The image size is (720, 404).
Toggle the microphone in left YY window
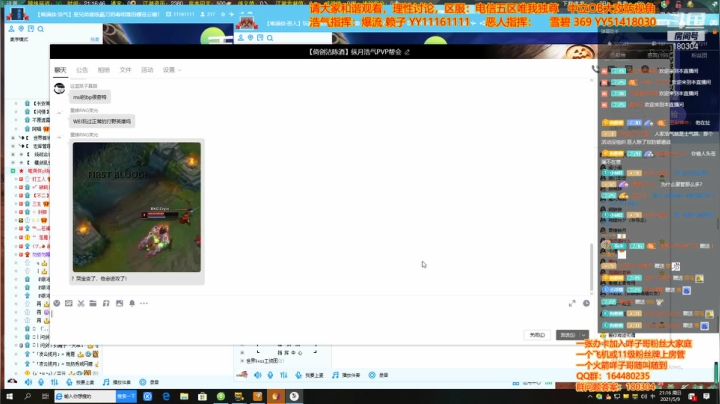pos(41,382)
